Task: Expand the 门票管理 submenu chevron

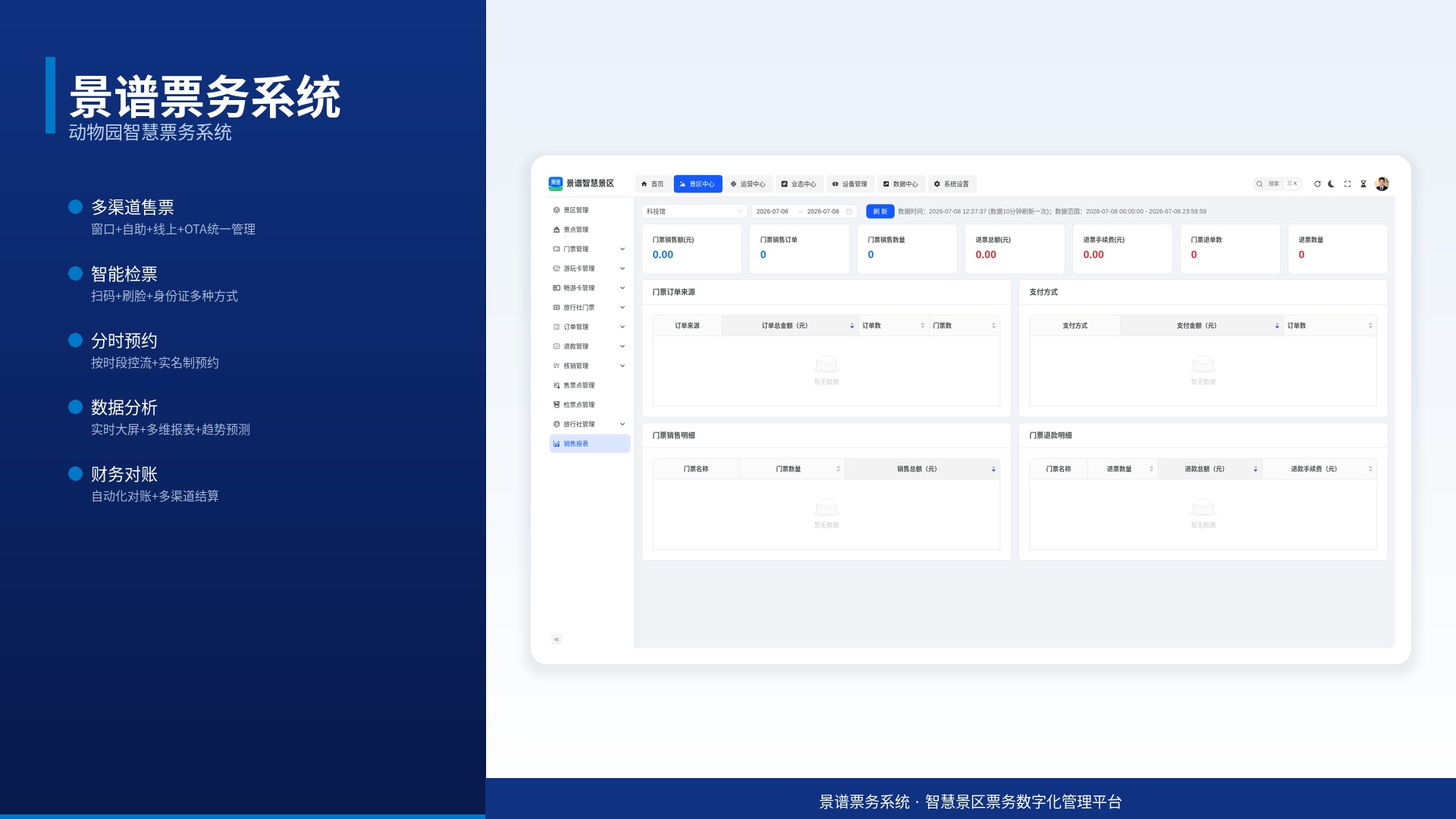Action: coord(623,249)
